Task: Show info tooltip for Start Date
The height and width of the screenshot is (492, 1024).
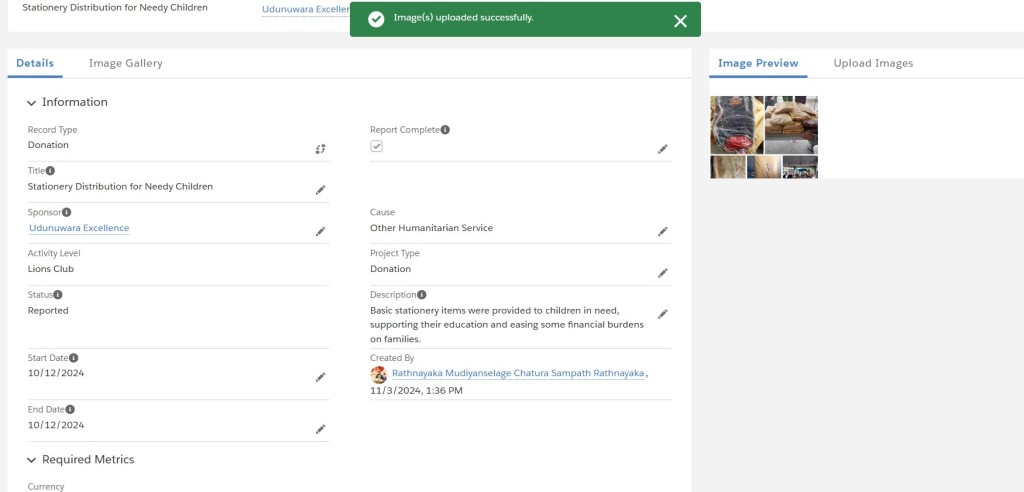Action: coord(74,358)
